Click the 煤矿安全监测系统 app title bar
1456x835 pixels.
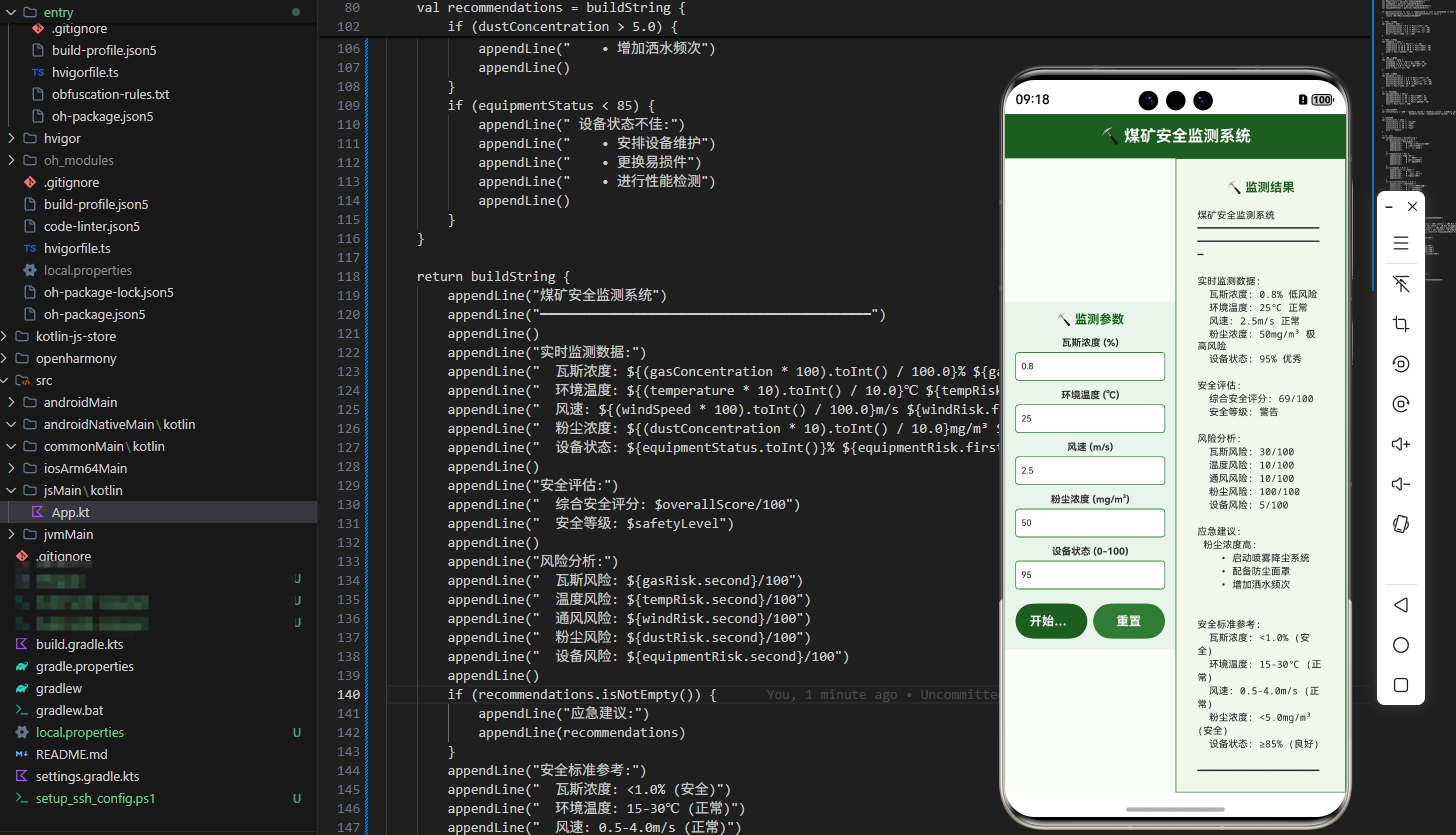click(x=1176, y=136)
